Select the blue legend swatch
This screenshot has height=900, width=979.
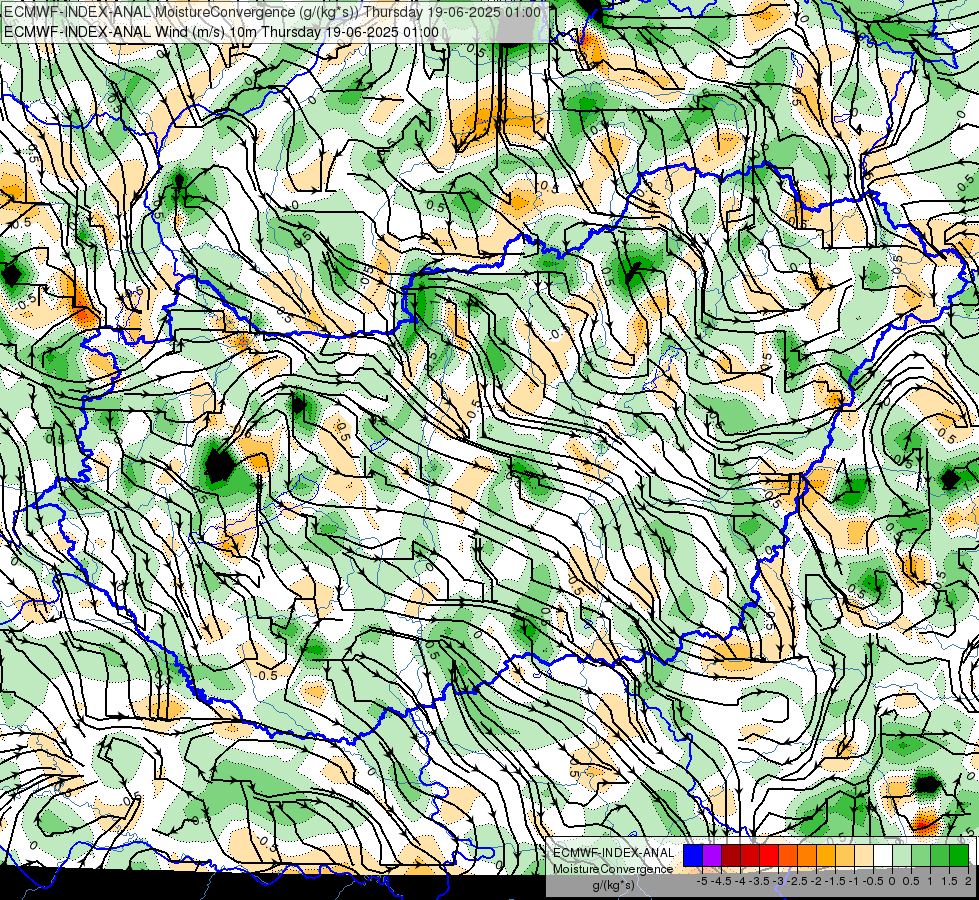(693, 855)
